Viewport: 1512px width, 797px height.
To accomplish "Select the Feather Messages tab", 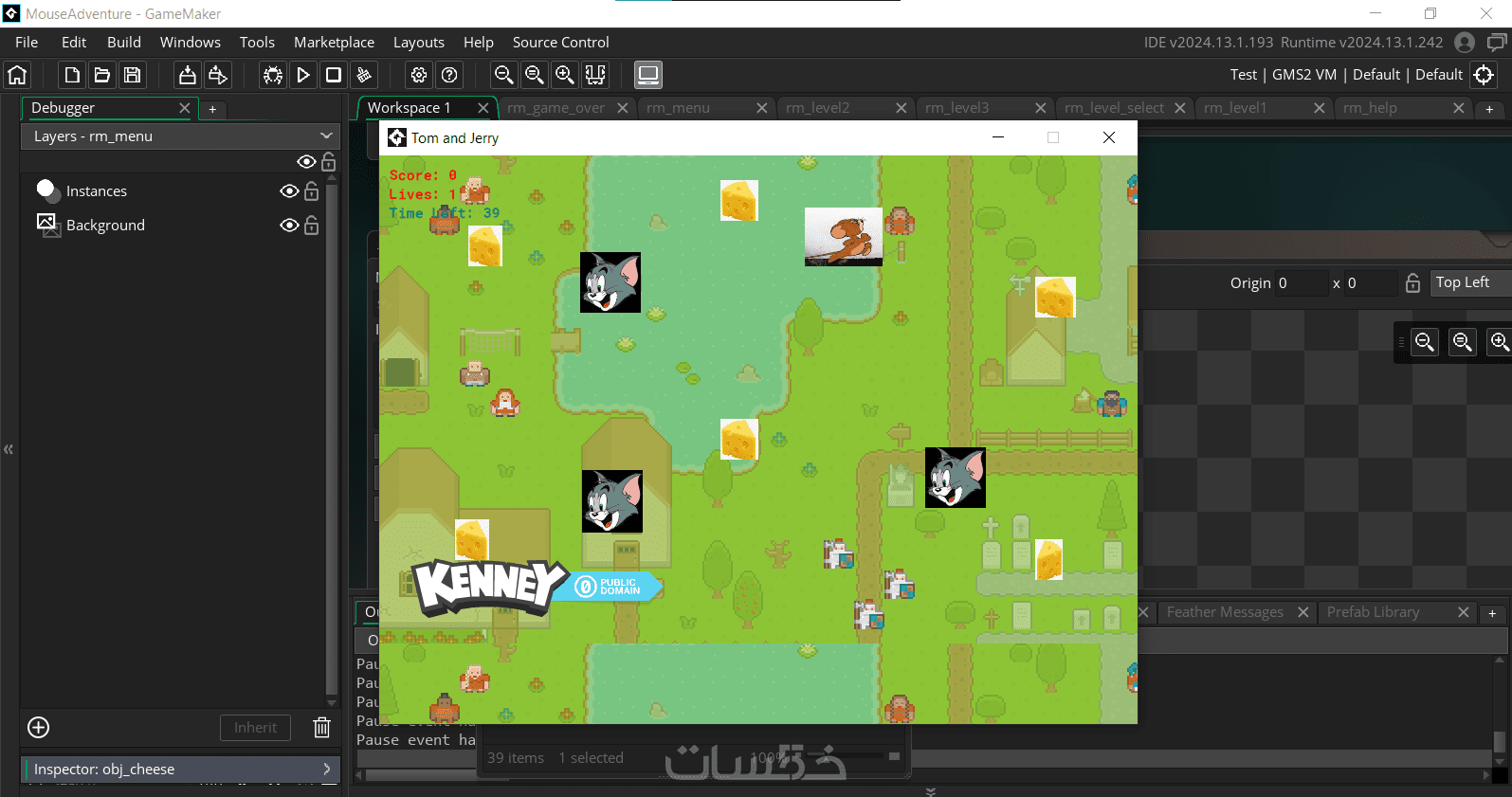I will (x=1225, y=612).
